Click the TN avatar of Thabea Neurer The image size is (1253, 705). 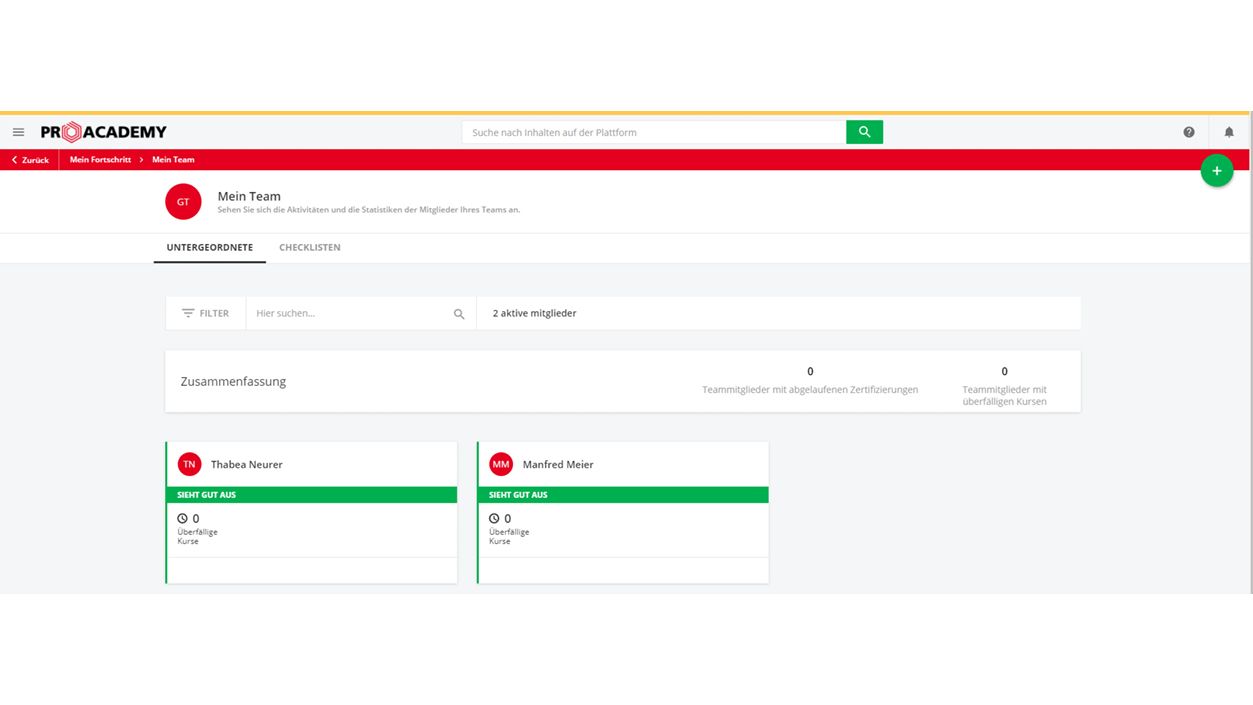(189, 464)
